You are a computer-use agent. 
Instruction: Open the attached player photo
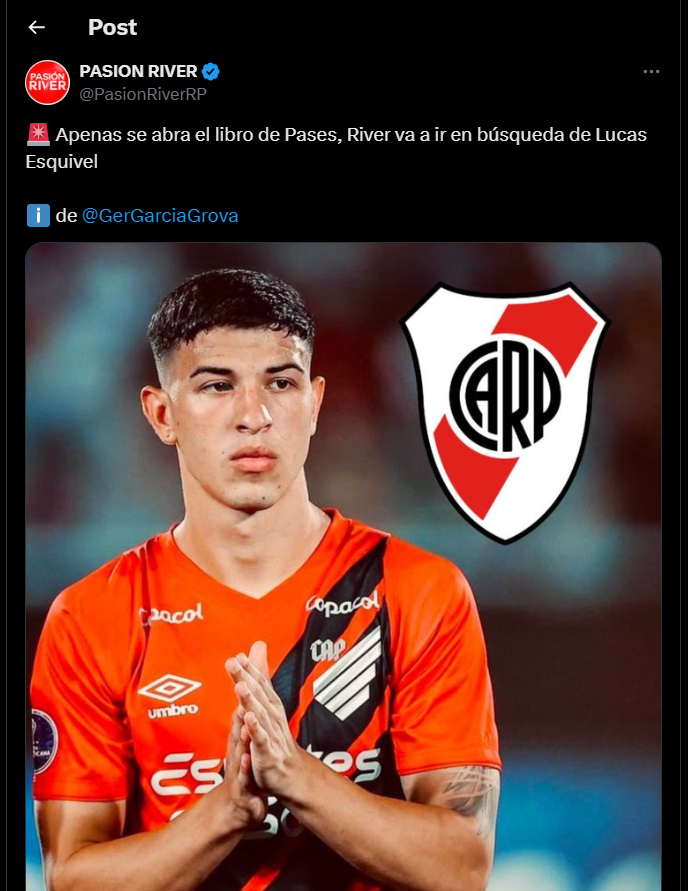point(343,567)
